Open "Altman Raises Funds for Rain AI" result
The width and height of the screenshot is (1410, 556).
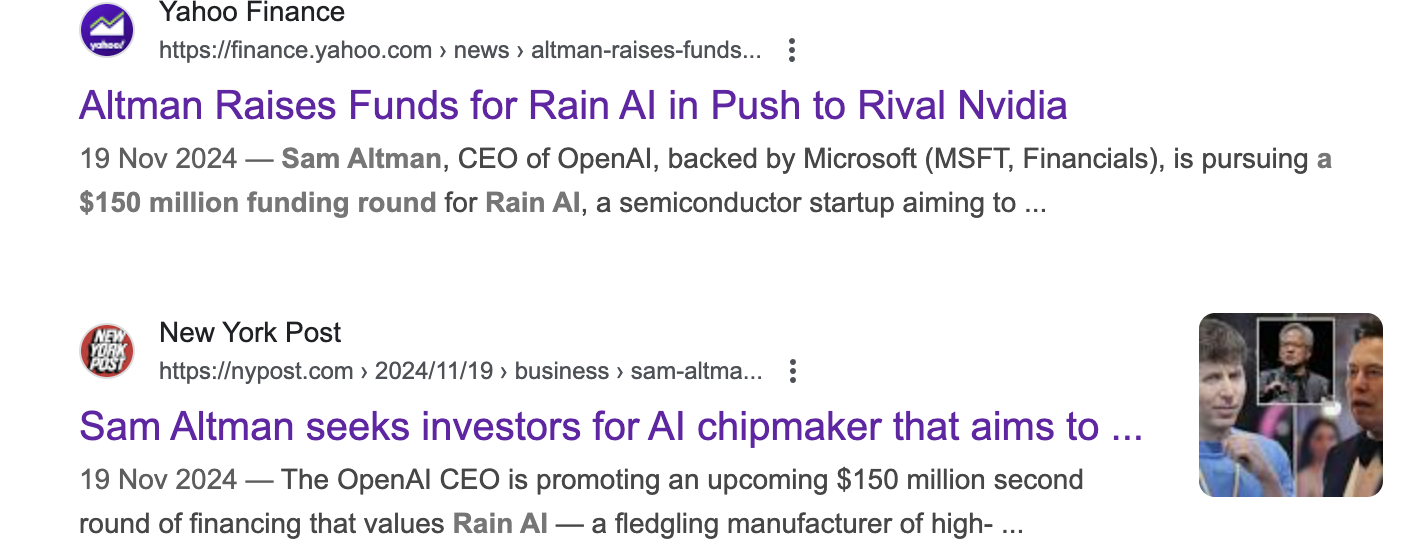coord(573,106)
